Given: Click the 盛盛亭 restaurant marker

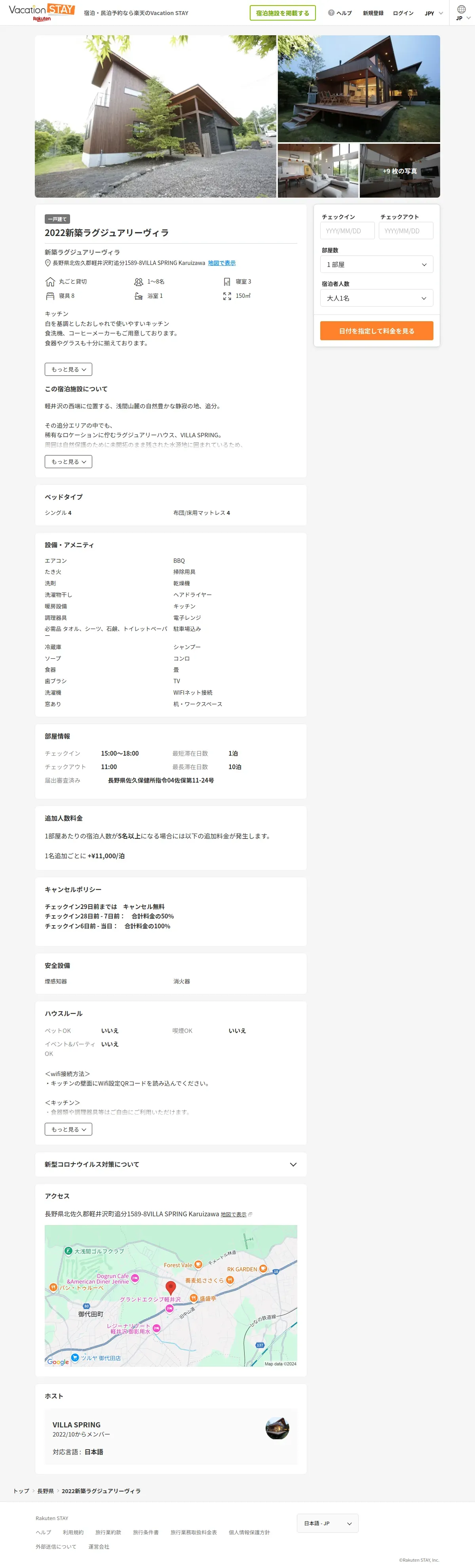Looking at the screenshot, I should 193,1298.
